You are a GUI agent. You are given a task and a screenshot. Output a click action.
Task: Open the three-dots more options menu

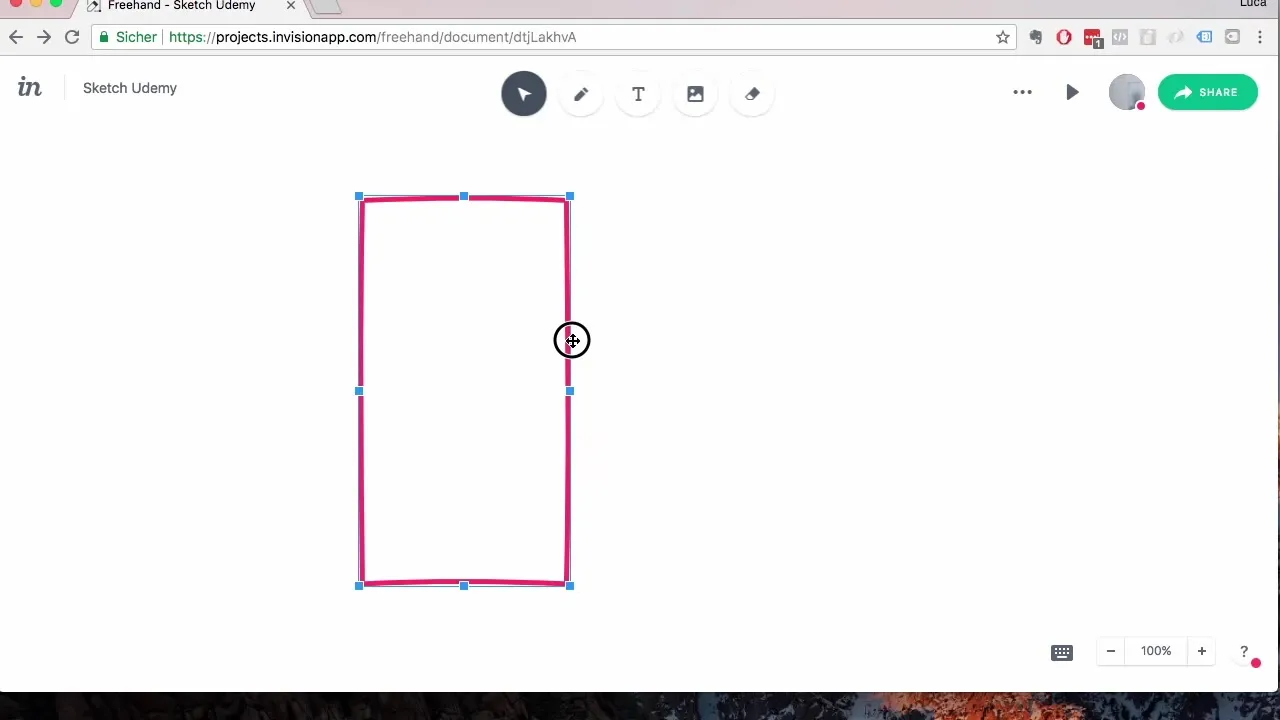[x=1022, y=92]
